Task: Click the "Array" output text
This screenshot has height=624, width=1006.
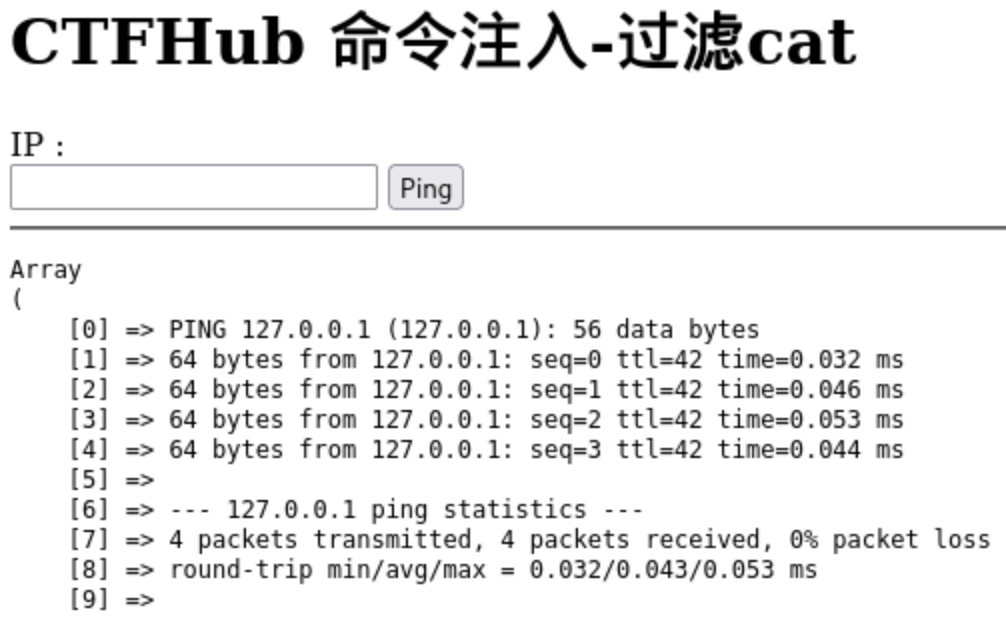Action: click(x=46, y=270)
